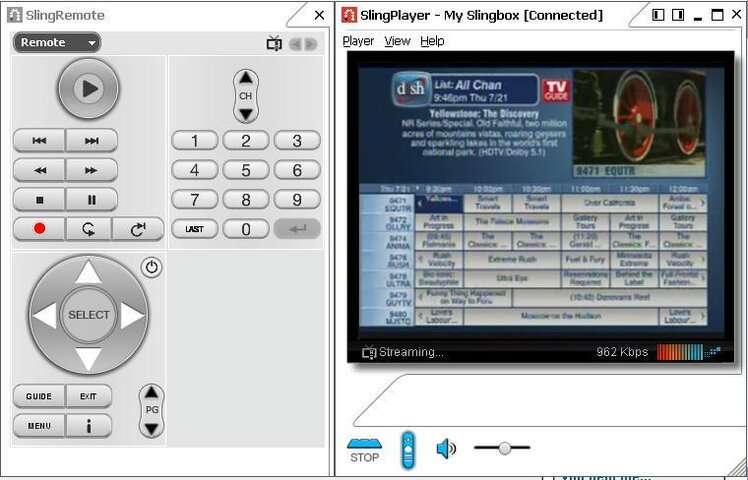Click the volume slider handle
Image resolution: width=748 pixels, height=480 pixels.
pos(505,448)
